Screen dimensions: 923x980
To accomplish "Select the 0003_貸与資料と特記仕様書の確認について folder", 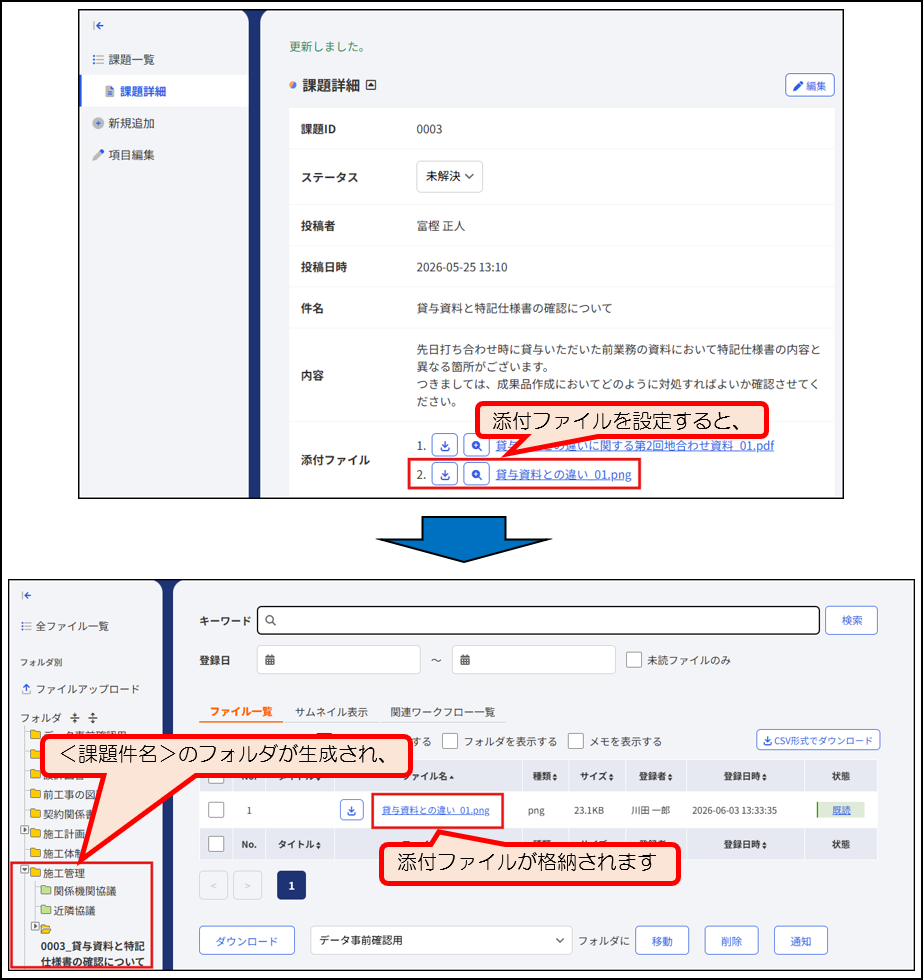I will 92,954.
